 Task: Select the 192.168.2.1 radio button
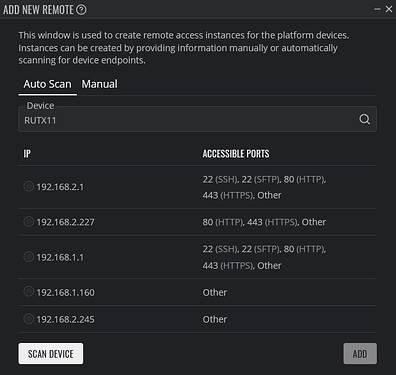(x=29, y=186)
